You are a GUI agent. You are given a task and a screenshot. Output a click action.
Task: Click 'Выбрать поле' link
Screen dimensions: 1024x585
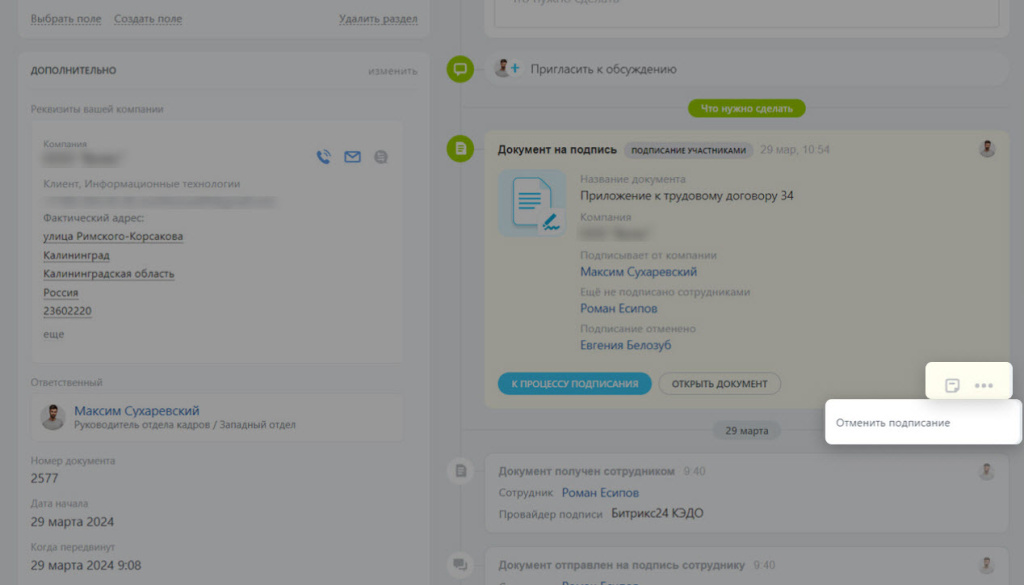coord(66,19)
